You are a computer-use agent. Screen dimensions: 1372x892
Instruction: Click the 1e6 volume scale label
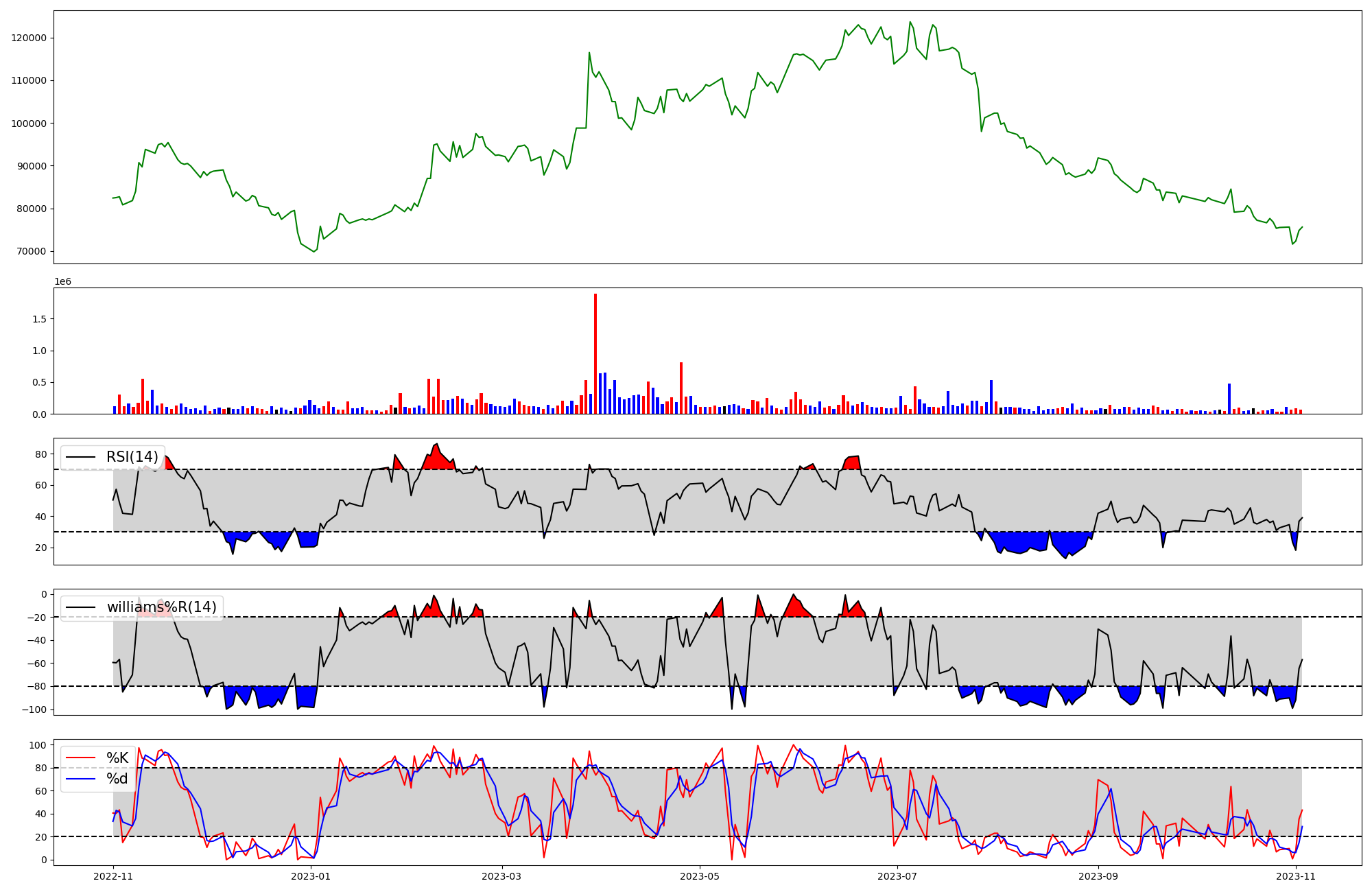coord(62,282)
